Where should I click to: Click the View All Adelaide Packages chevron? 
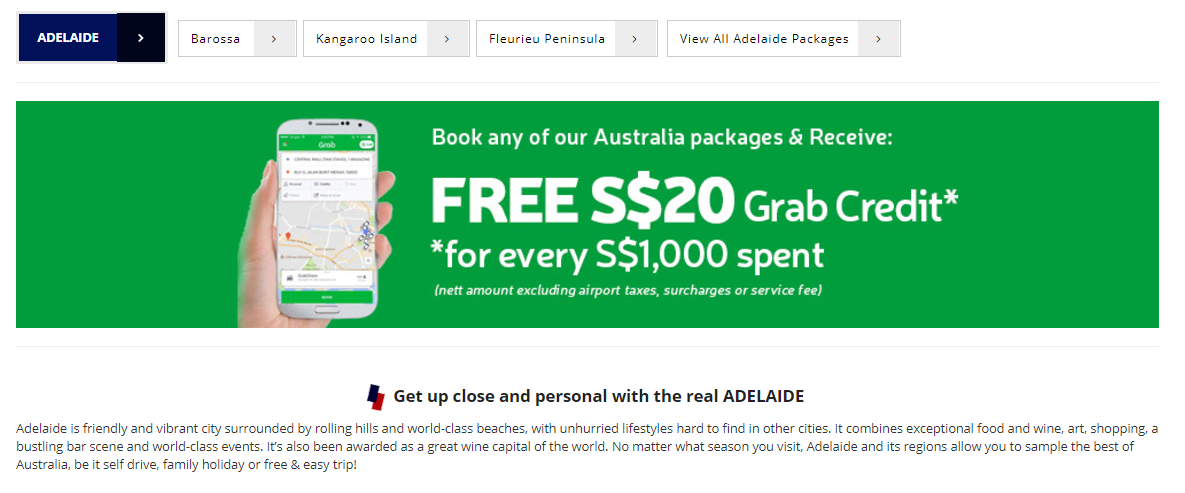[x=878, y=39]
